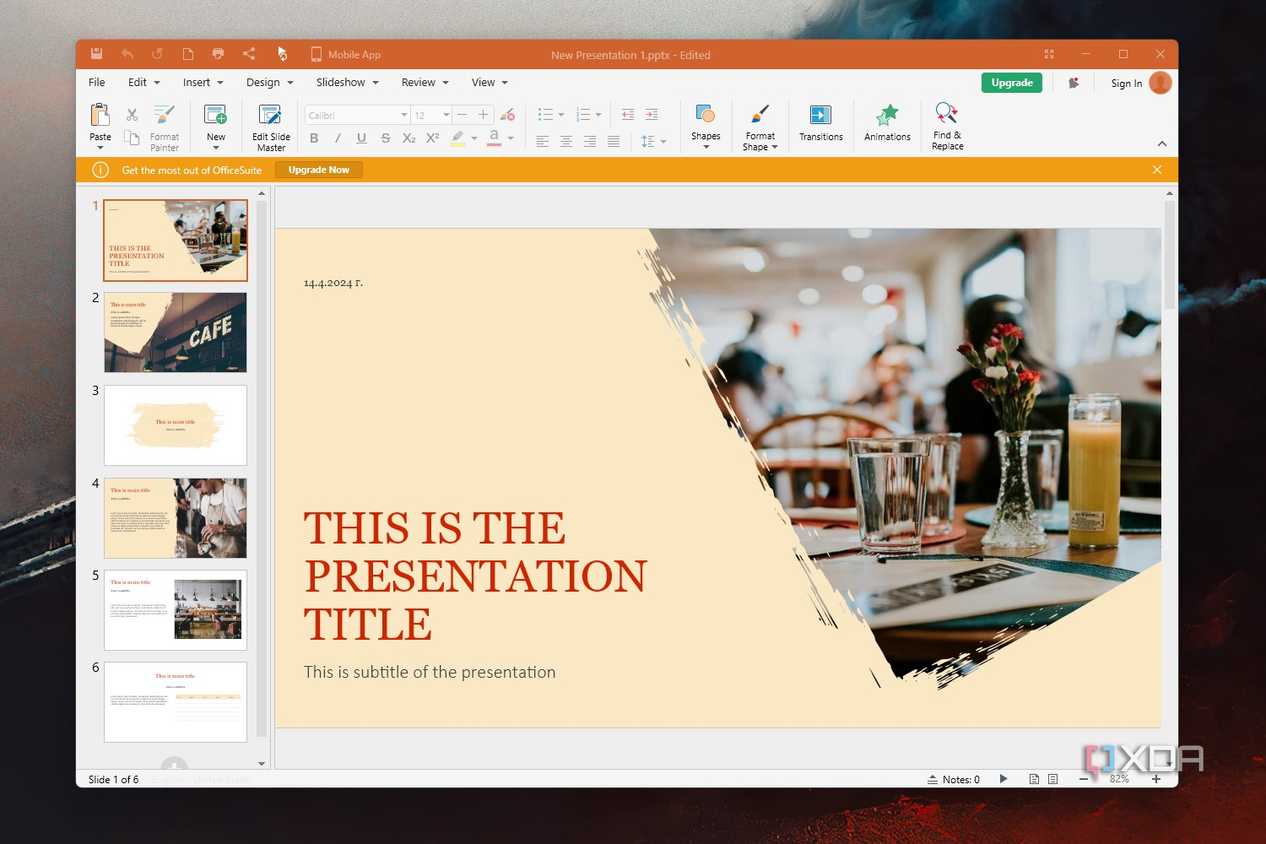Viewport: 1266px width, 844px height.
Task: Toggle strikethrough formatting
Action: tap(385, 139)
